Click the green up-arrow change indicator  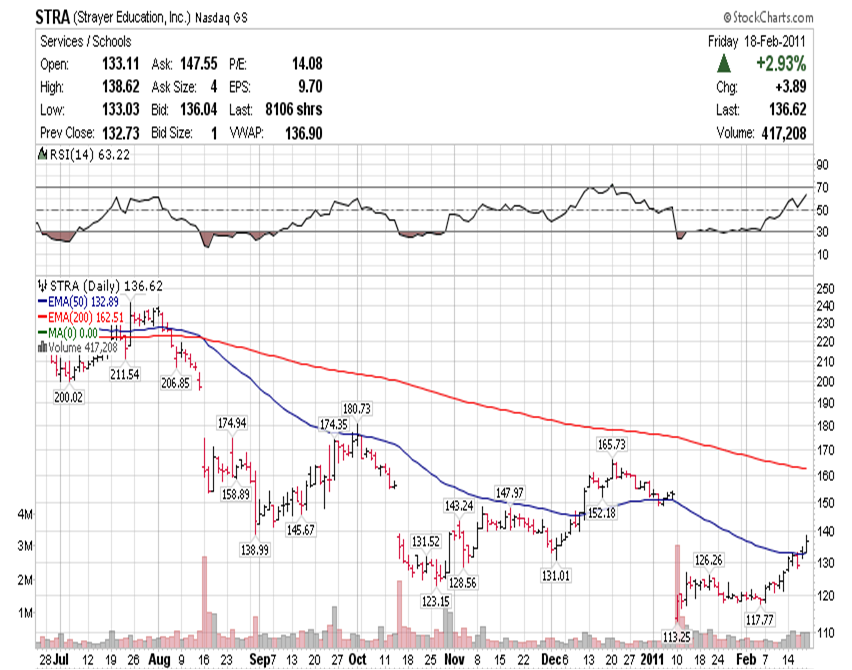tap(724, 64)
